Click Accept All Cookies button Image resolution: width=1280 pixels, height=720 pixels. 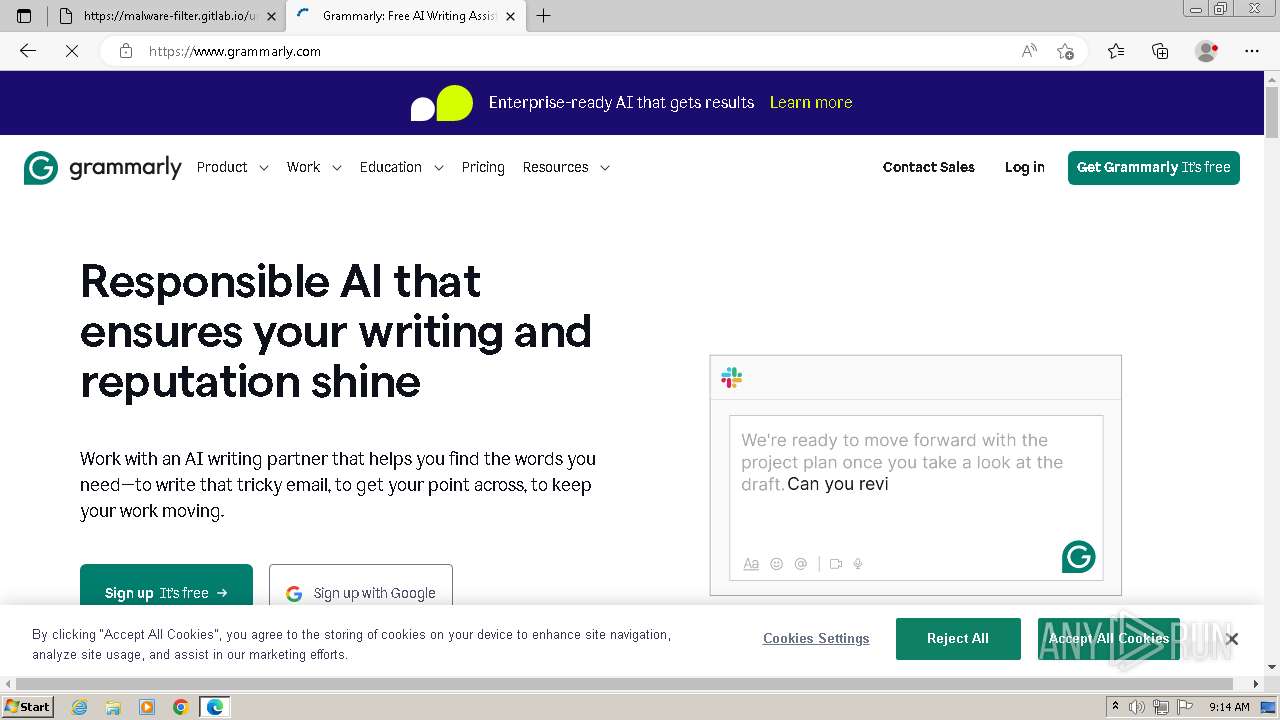point(1109,639)
